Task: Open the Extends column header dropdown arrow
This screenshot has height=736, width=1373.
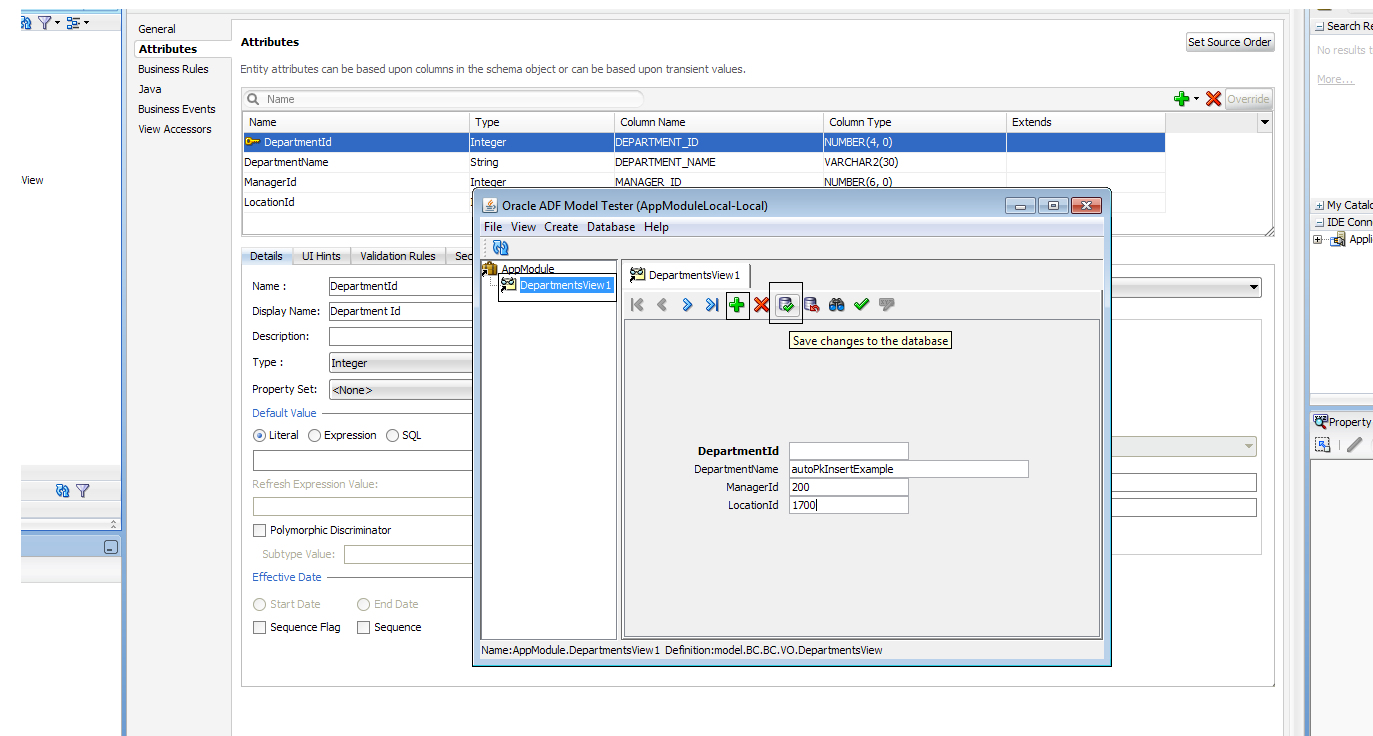Action: [x=1264, y=121]
